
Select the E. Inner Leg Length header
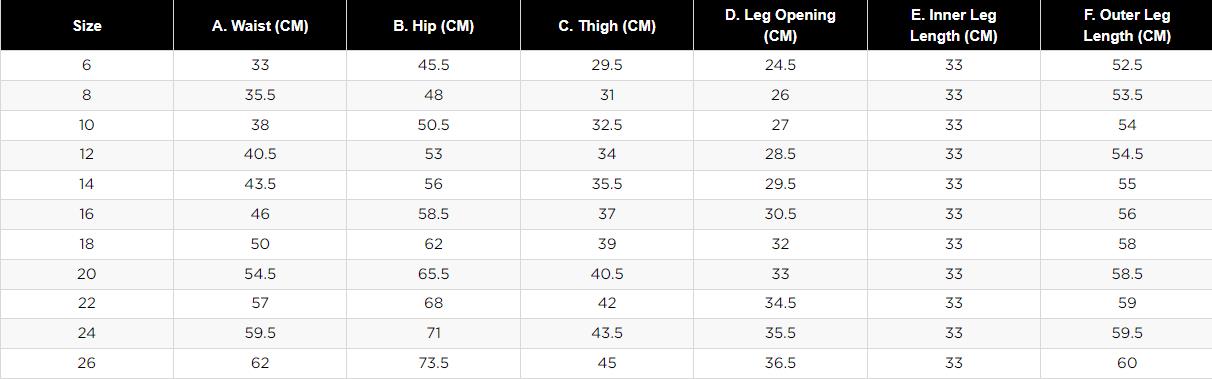click(x=953, y=26)
